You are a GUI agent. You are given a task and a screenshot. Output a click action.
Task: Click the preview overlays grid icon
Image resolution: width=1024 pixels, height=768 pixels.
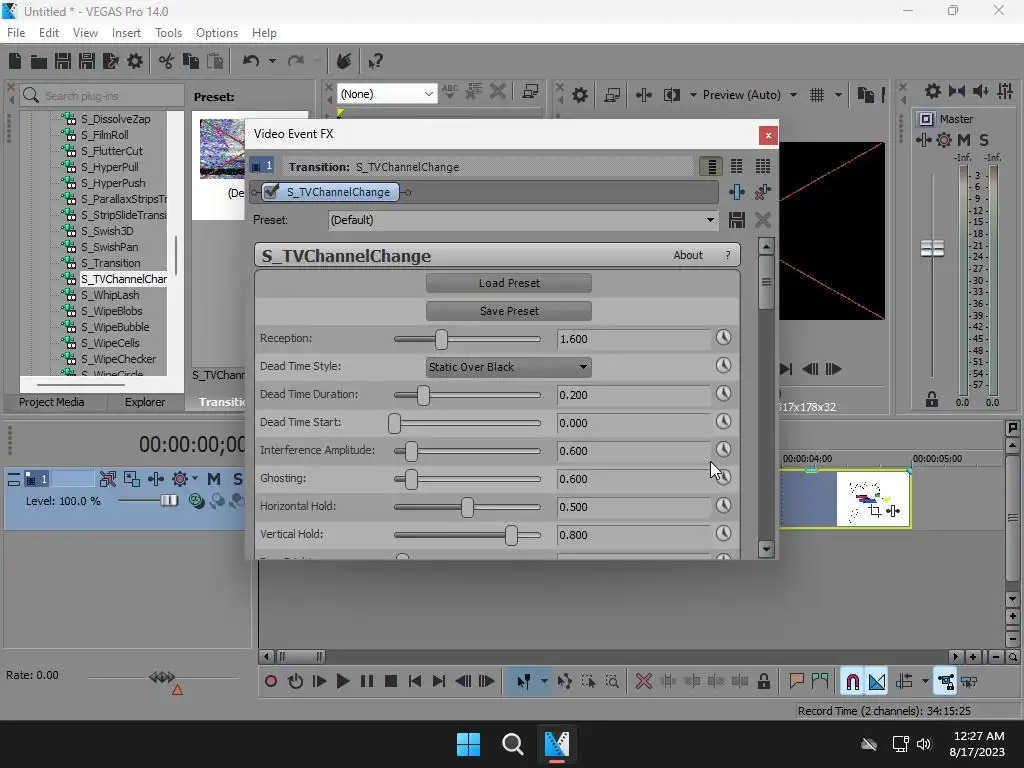coord(816,95)
